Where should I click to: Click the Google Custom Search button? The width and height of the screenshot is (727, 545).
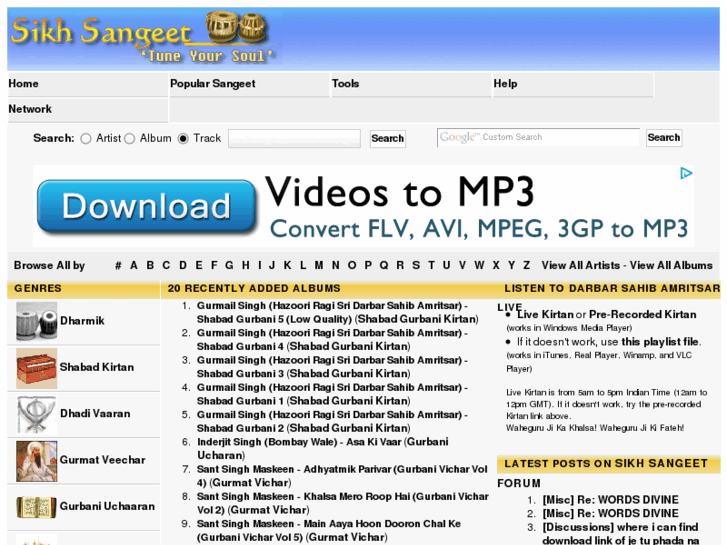664,138
